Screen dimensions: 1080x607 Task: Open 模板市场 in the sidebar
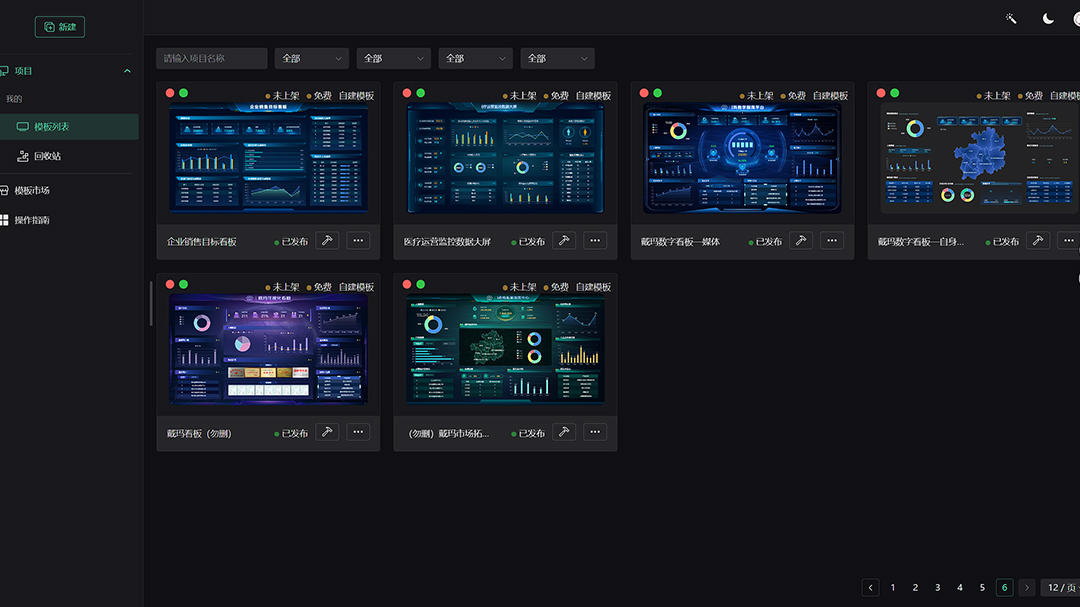[32, 190]
